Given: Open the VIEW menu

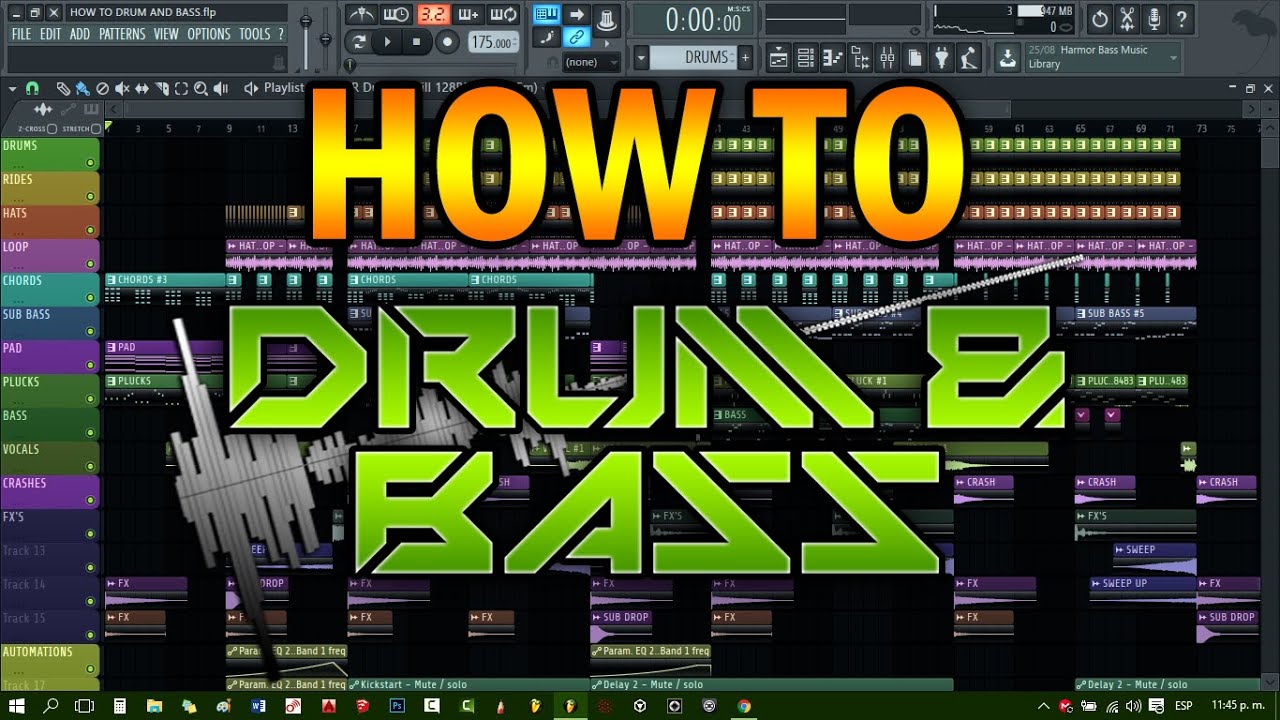Looking at the screenshot, I should click(166, 34).
